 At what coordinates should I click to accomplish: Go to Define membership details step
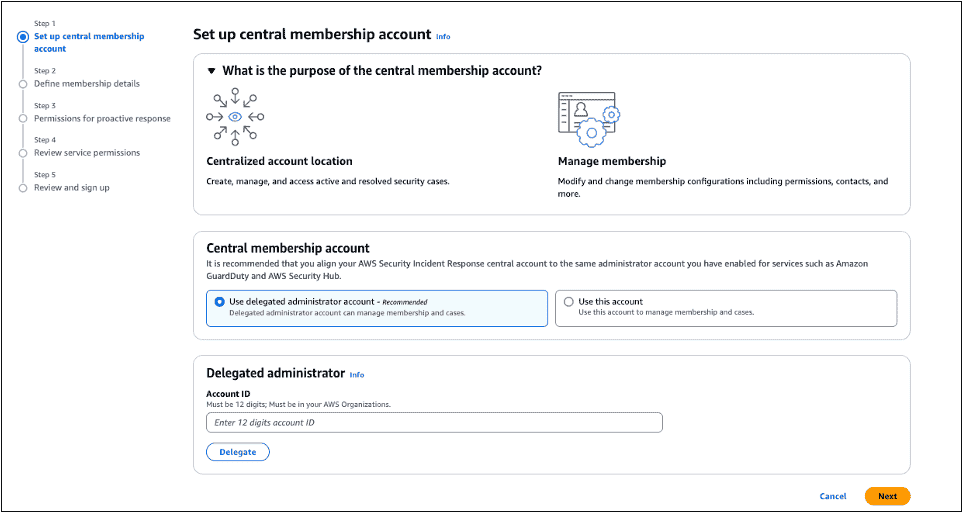(87, 84)
